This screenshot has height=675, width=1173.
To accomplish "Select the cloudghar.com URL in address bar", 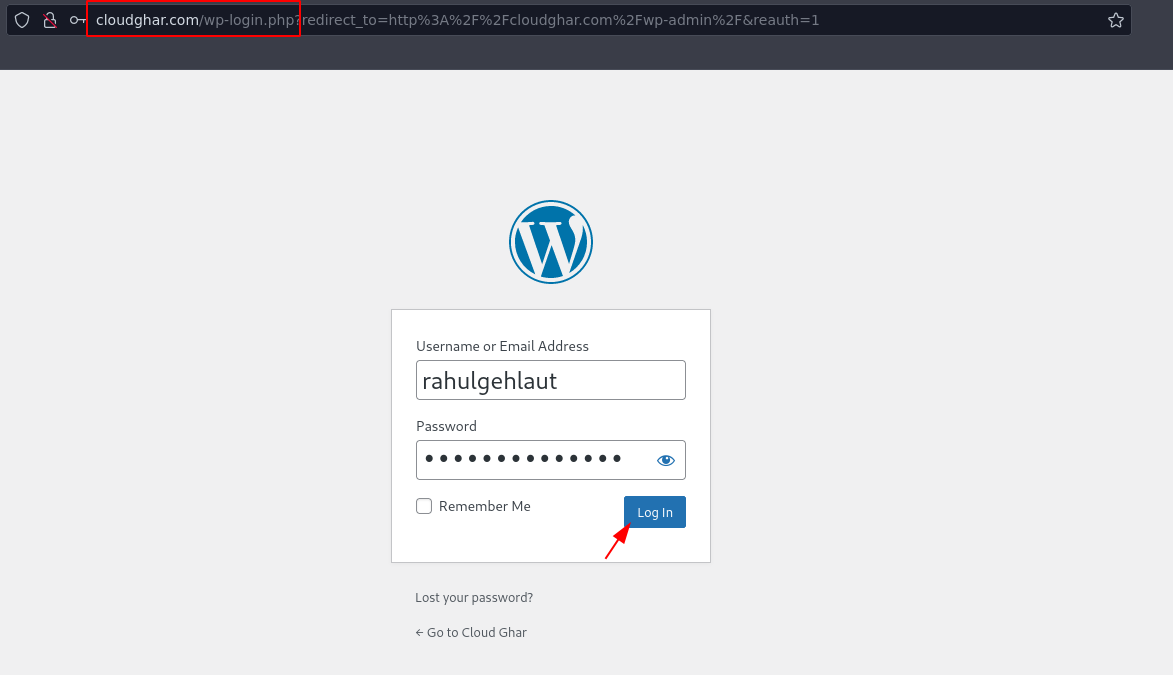I will [457, 20].
